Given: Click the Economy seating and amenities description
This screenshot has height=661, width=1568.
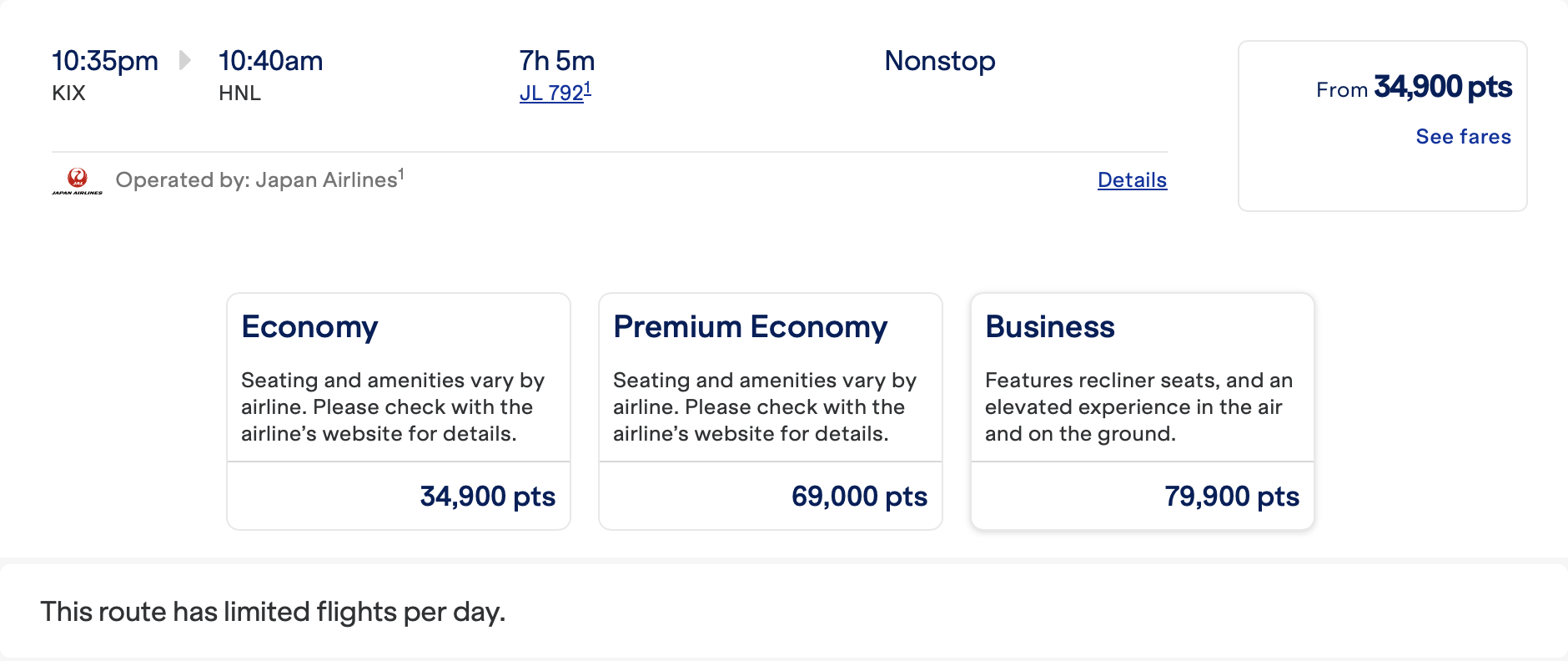Looking at the screenshot, I should pyautogui.click(x=393, y=406).
